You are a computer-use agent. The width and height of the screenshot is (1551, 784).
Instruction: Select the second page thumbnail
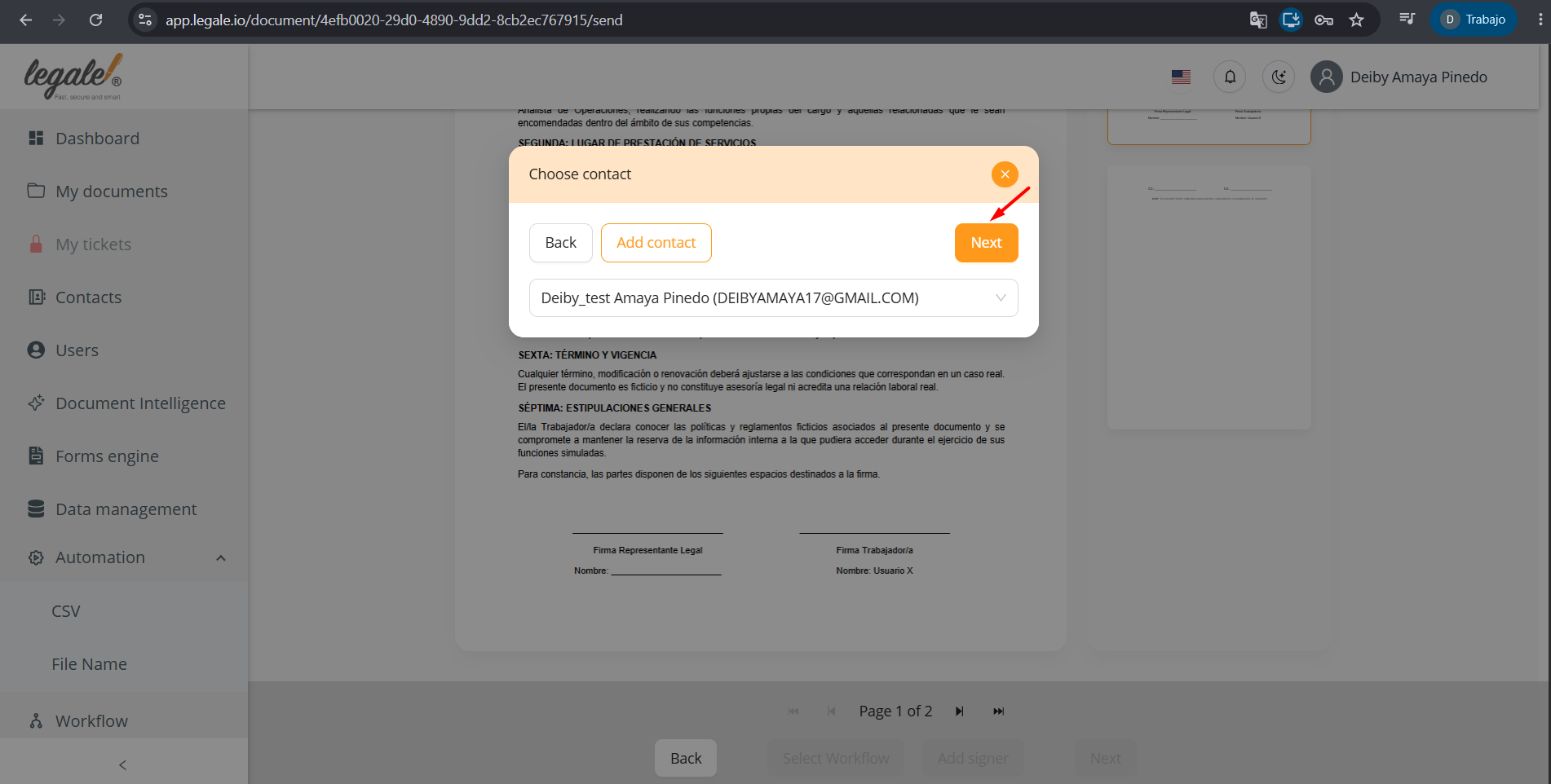point(1209,297)
